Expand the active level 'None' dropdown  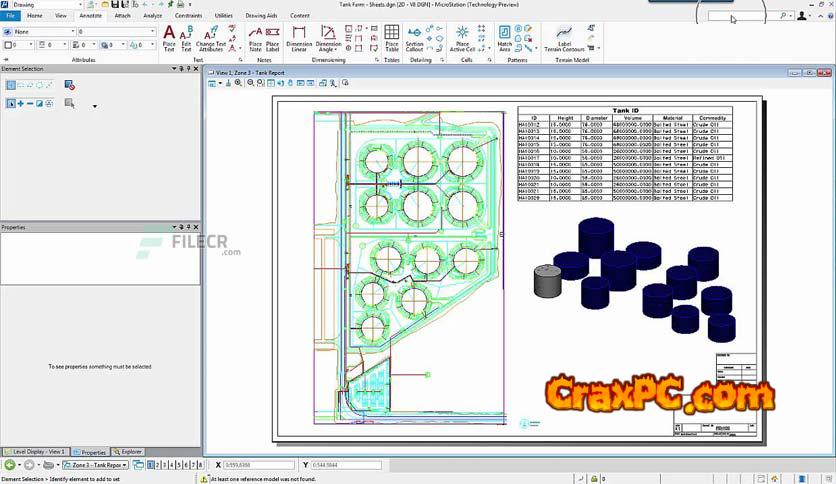click(38, 32)
